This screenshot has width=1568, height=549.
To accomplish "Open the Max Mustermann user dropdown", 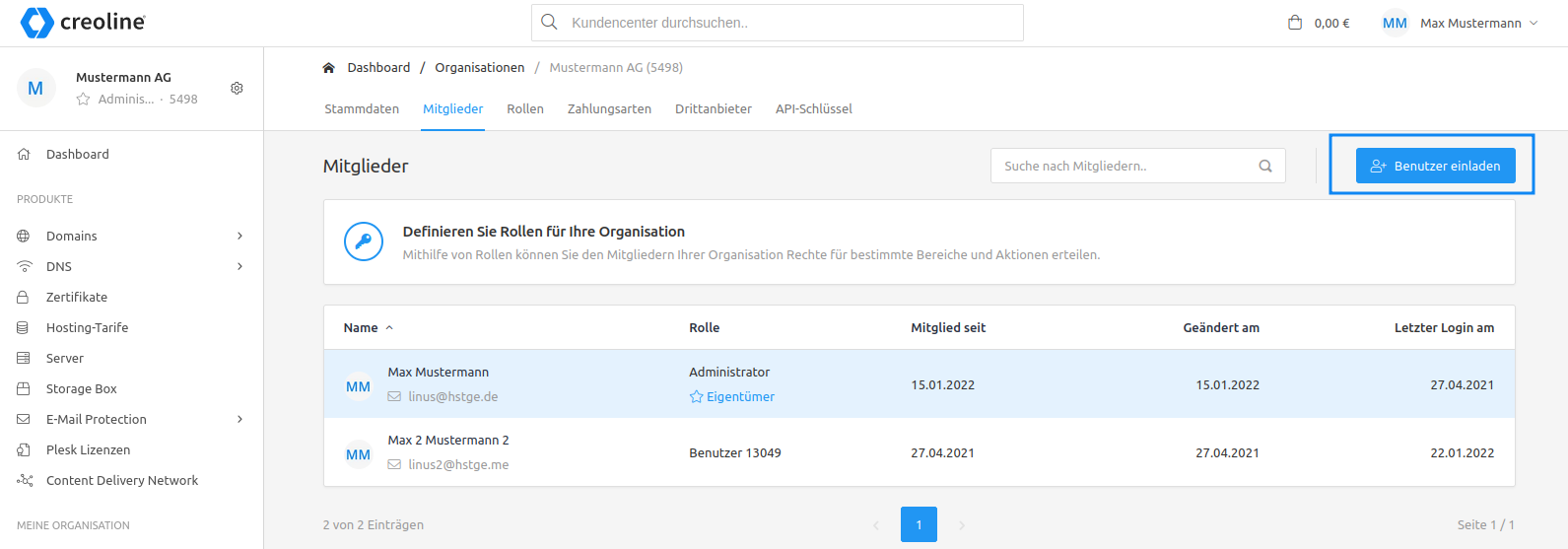I will click(x=1460, y=23).
